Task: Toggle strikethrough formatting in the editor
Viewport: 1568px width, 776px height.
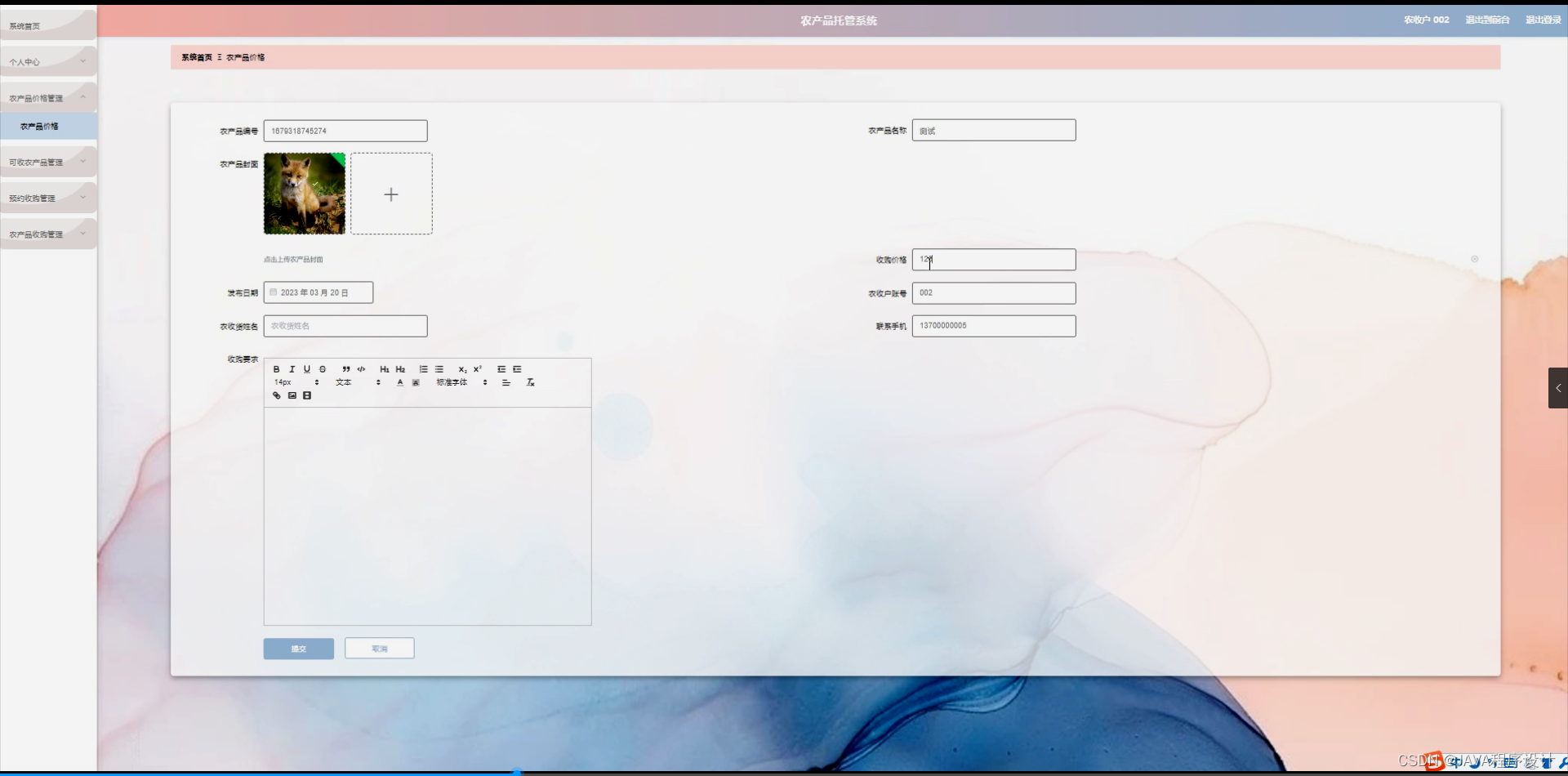Action: click(x=323, y=369)
